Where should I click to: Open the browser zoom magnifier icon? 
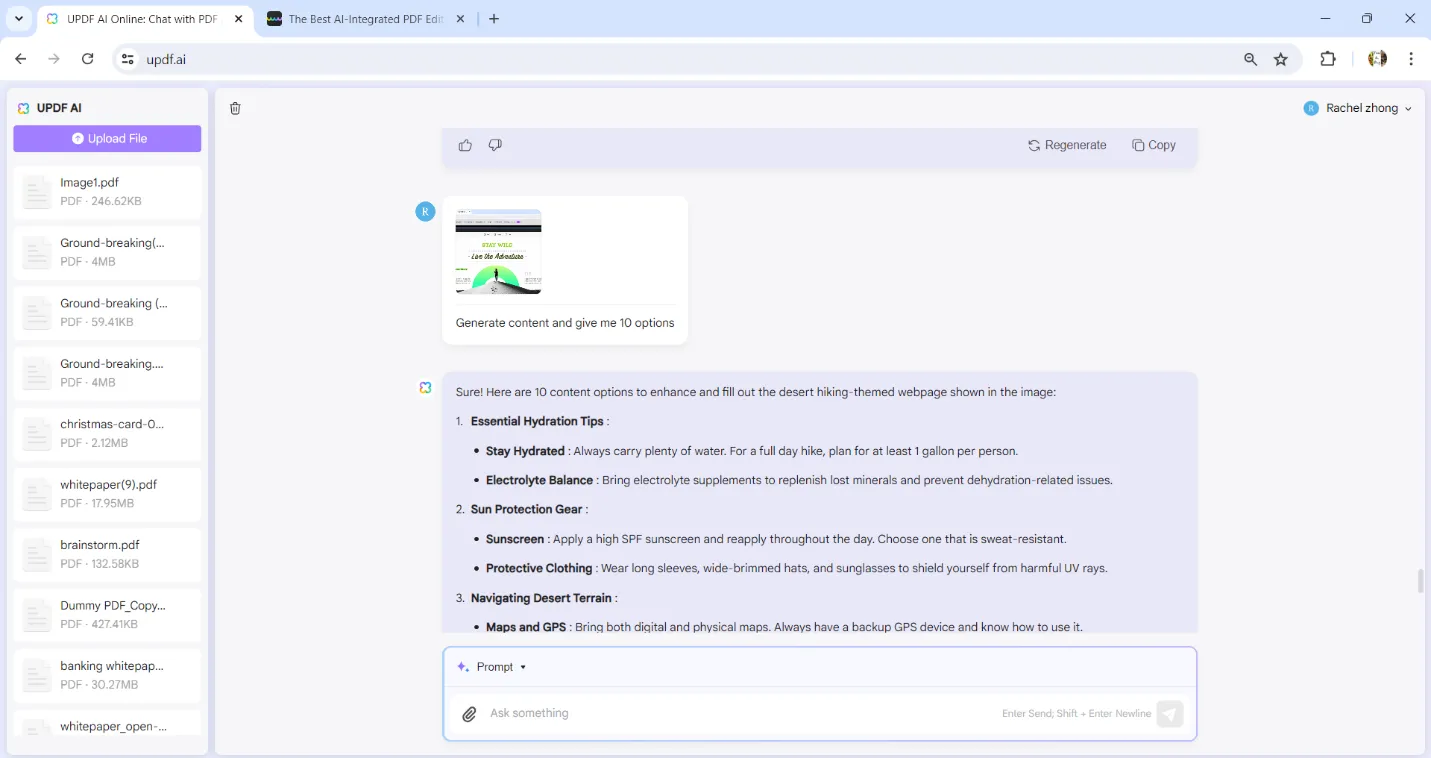[x=1250, y=59]
